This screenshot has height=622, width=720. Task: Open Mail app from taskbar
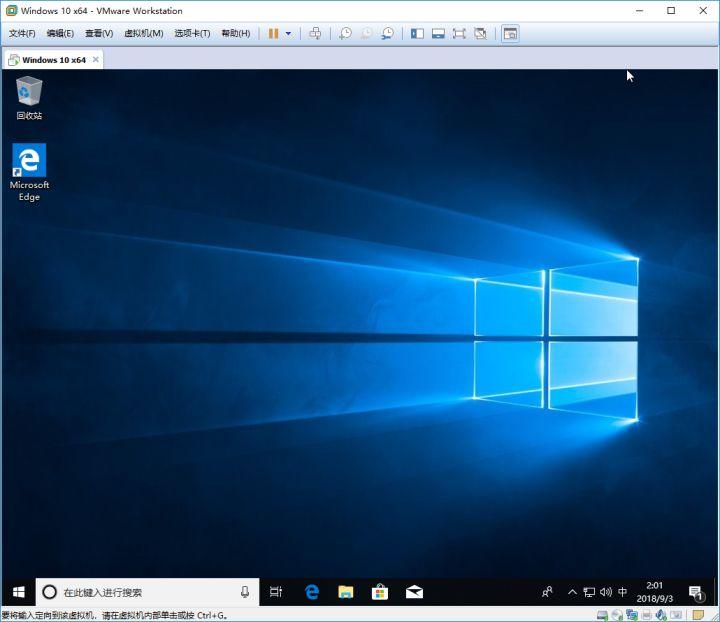click(414, 592)
